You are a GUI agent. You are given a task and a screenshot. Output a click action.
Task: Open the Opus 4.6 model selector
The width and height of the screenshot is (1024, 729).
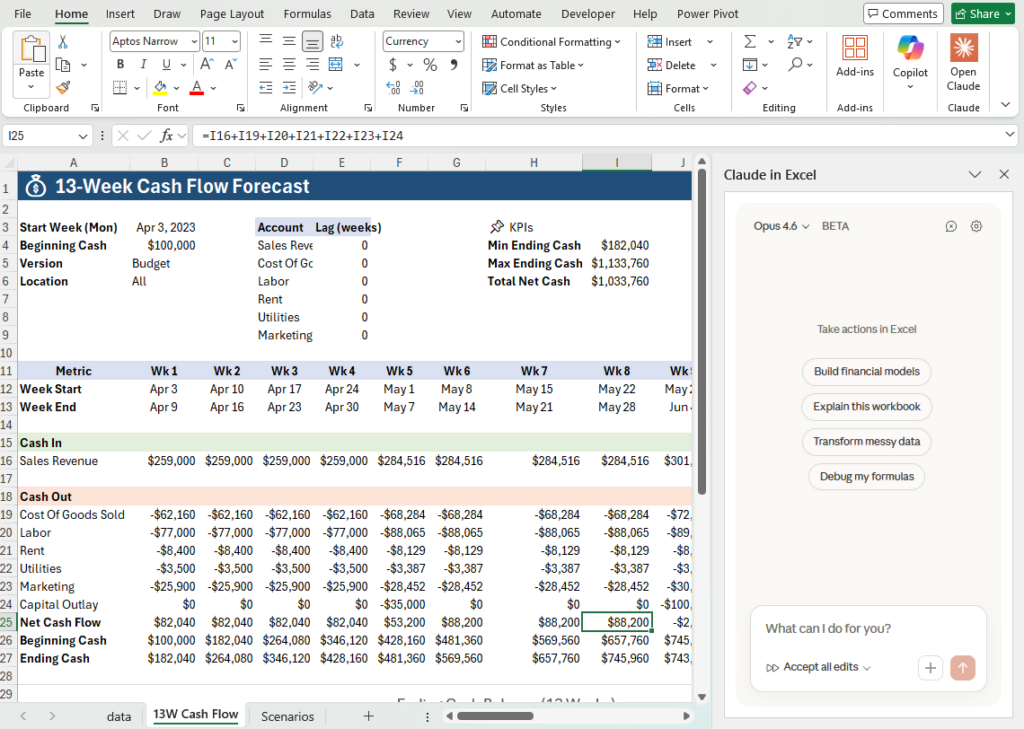point(779,226)
